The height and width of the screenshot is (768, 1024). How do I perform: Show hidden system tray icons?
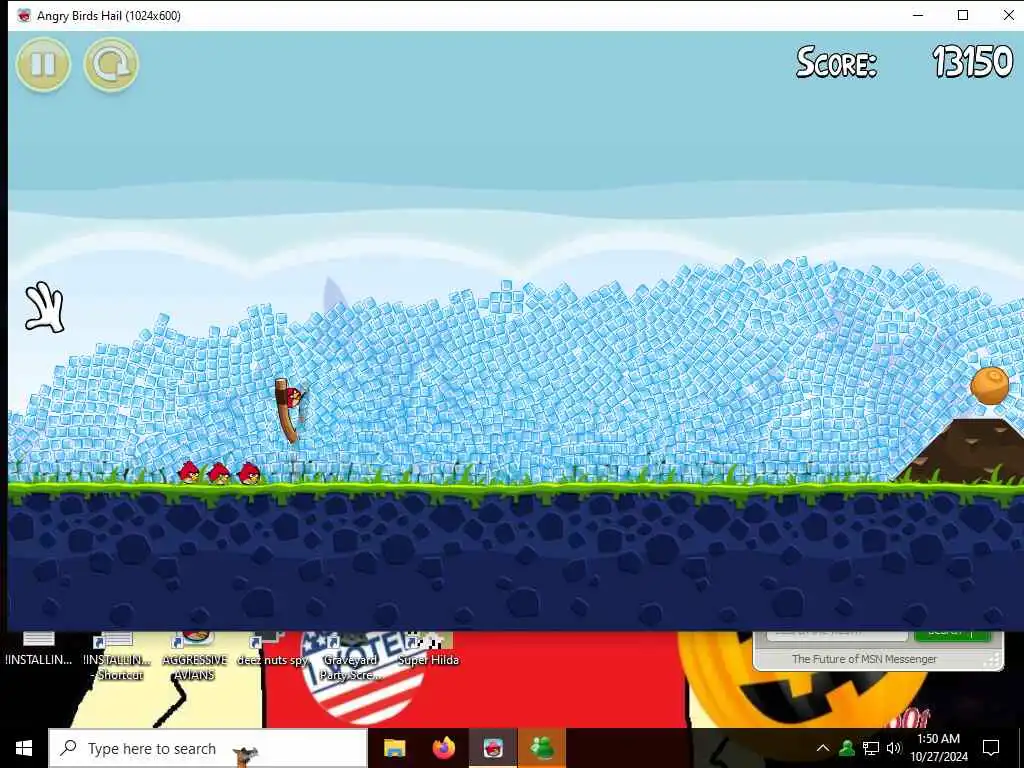click(823, 748)
